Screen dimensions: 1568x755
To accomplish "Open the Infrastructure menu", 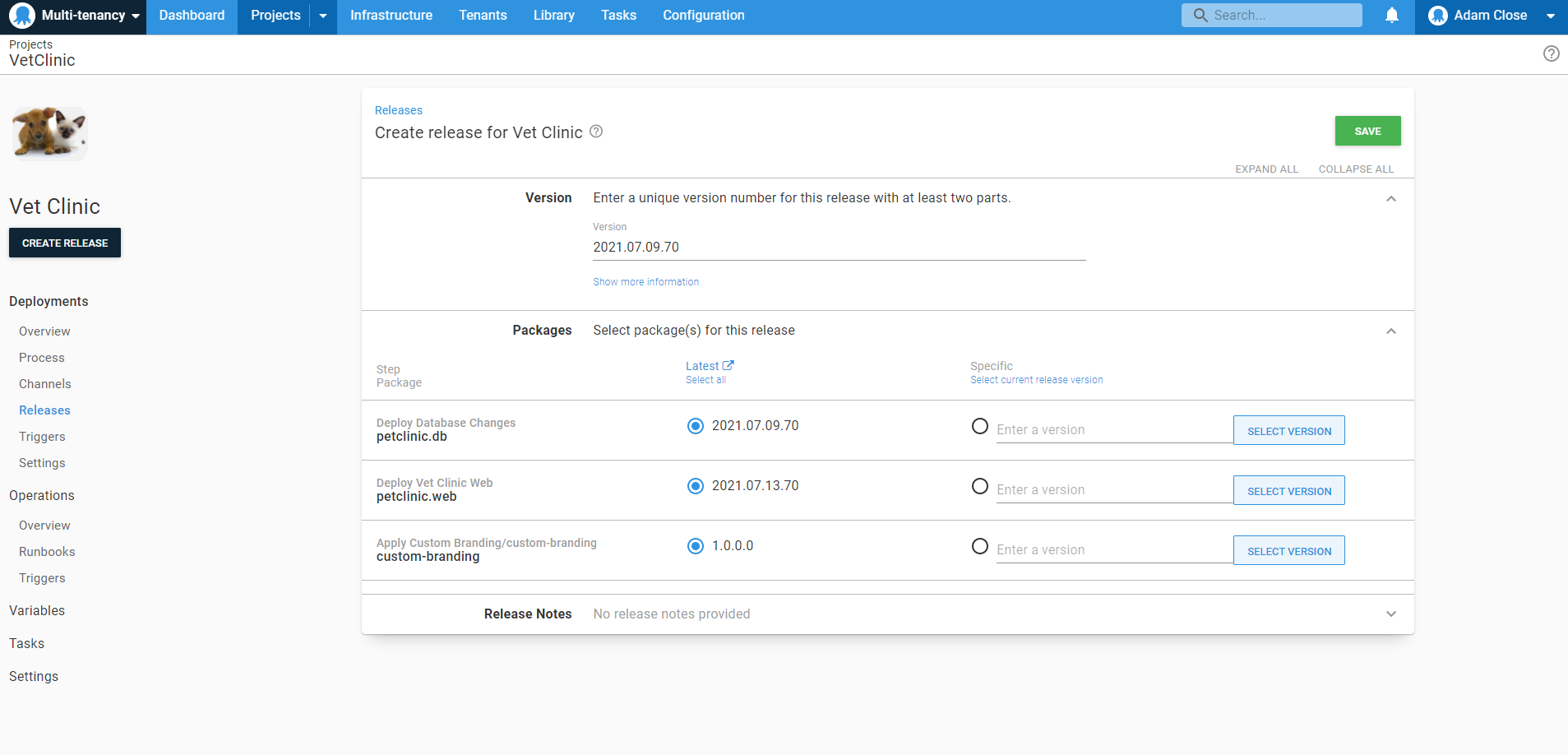I will (x=391, y=16).
